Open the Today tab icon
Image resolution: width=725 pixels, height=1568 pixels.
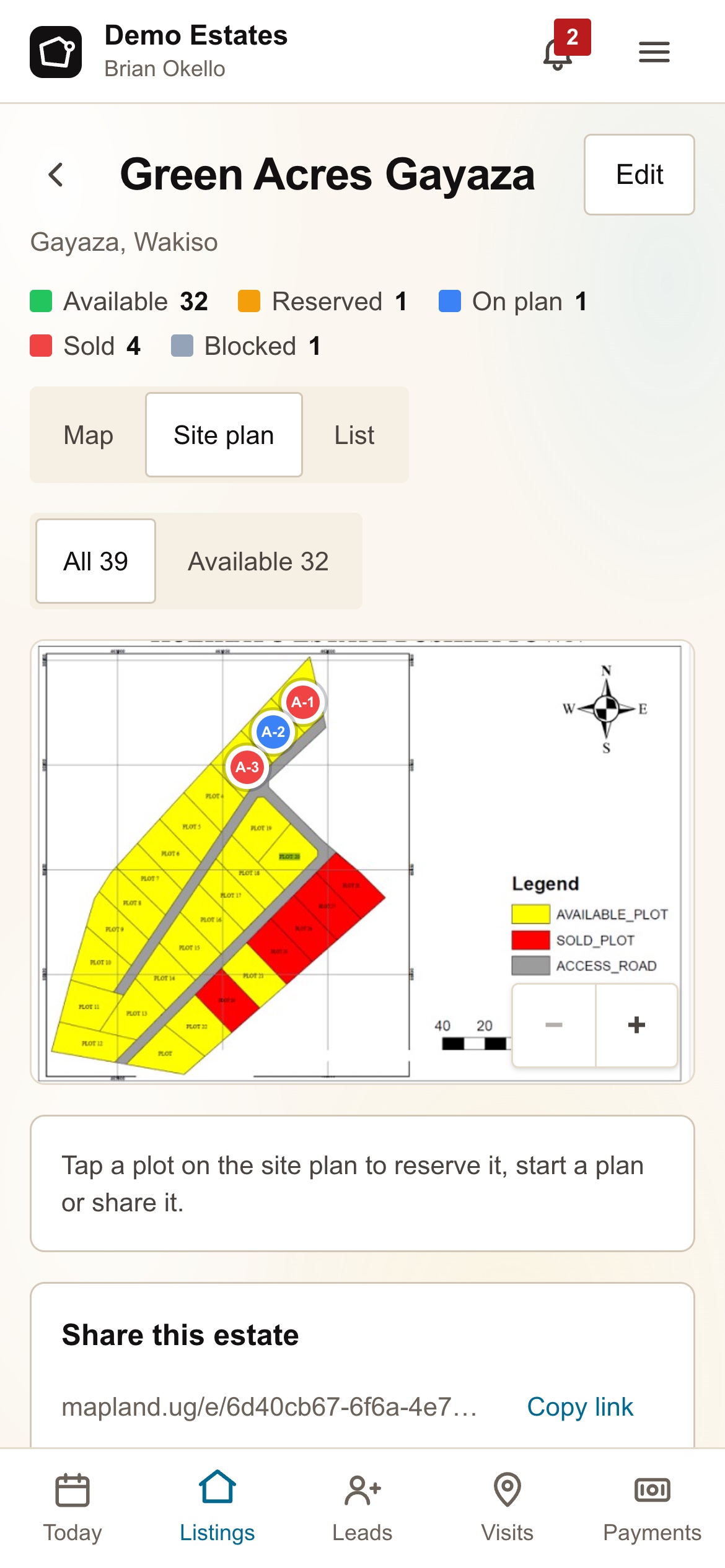tap(72, 1489)
